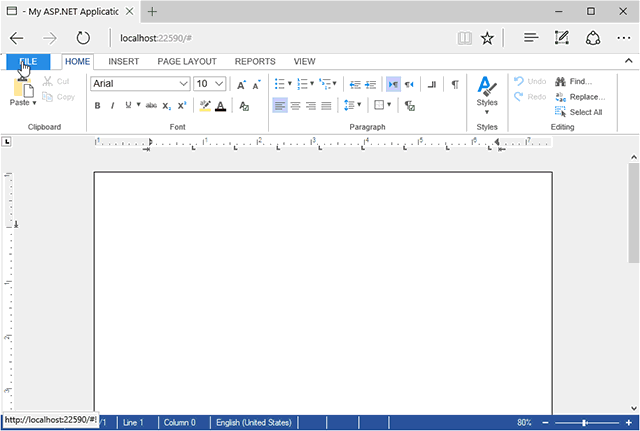Toggle strikethrough formatting
Screen dimensions: 640x431
point(151,106)
